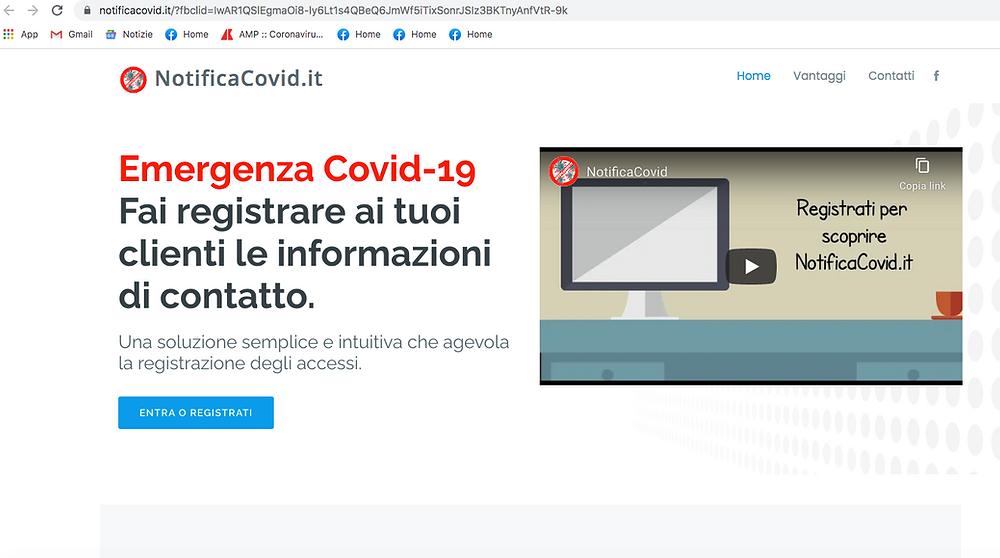Open the AMP Coronavirus bookmark

pyautogui.click(x=272, y=34)
